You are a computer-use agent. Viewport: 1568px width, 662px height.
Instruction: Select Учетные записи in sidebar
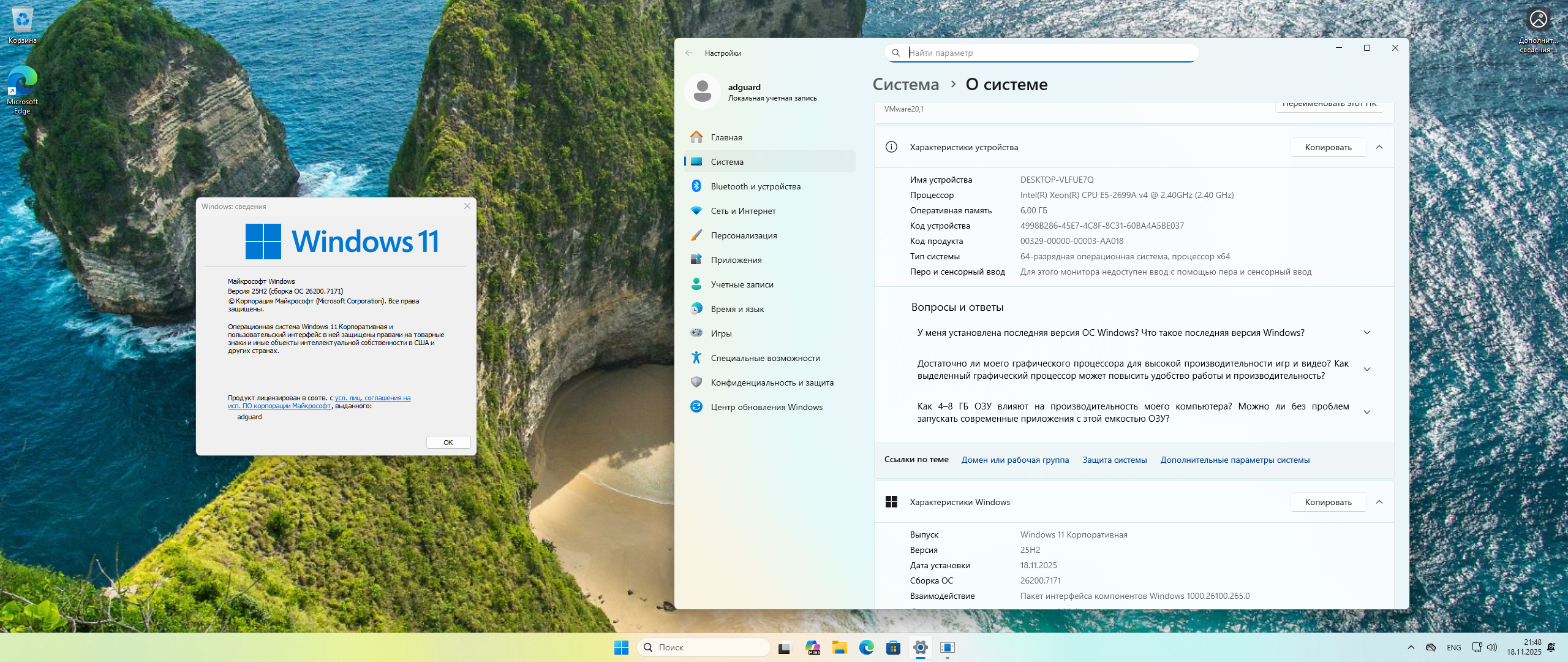pos(742,284)
